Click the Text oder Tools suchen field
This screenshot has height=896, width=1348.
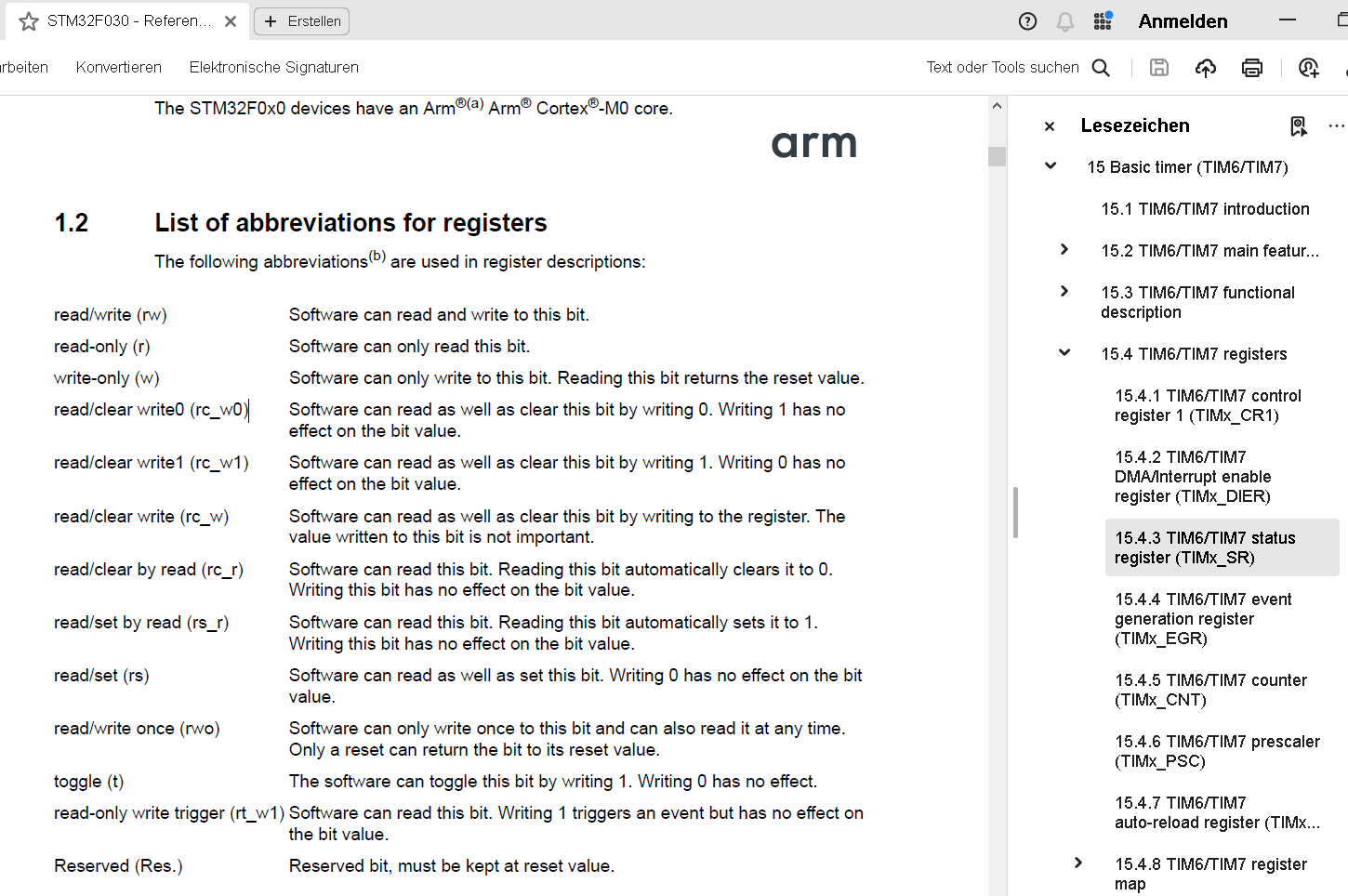click(x=1002, y=67)
